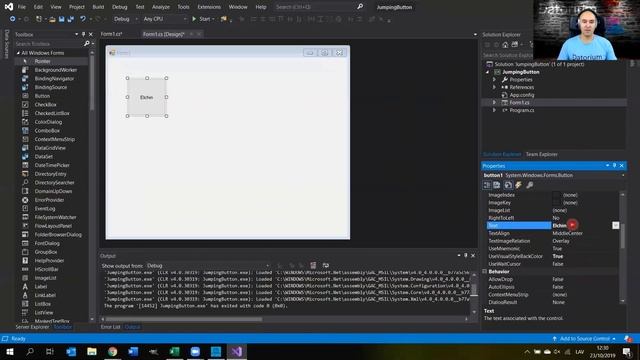Switch to the Server Explorer tab
The height and width of the screenshot is (360, 640).
click(32, 327)
